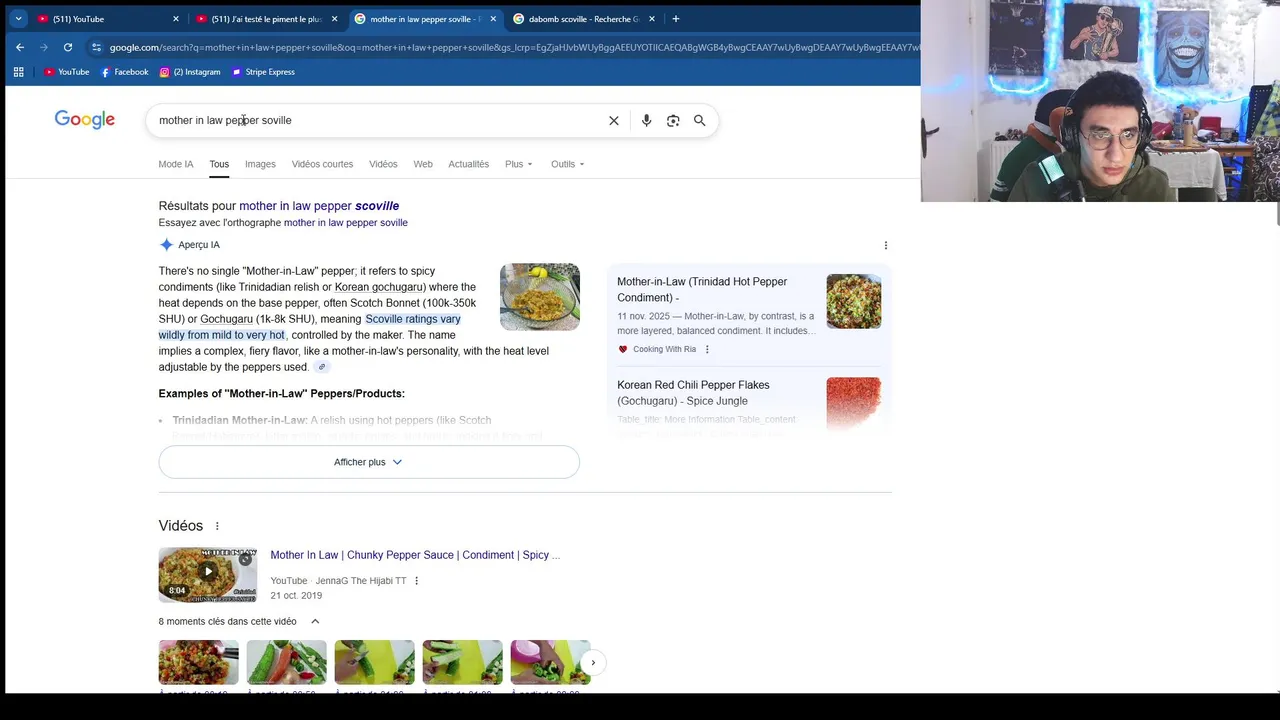The width and height of the screenshot is (1280, 720).
Task: Open Google Lens image search icon
Action: (673, 120)
